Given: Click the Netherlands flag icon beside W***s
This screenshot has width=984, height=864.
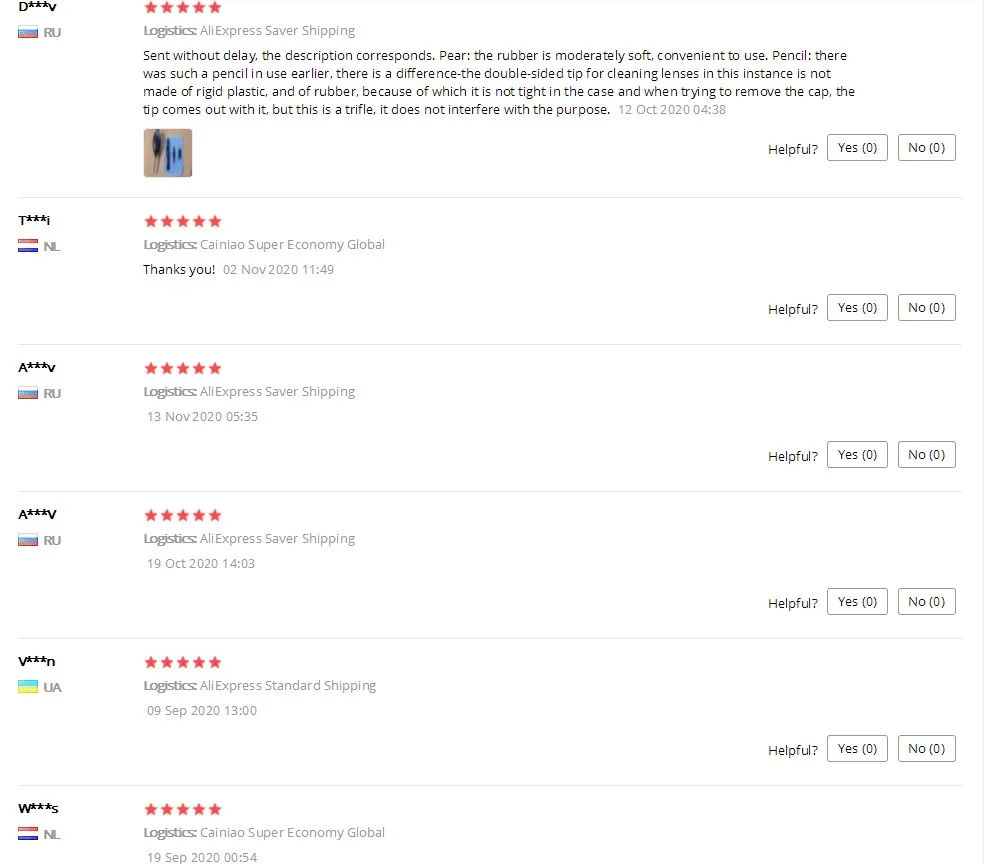Looking at the screenshot, I should [x=28, y=834].
